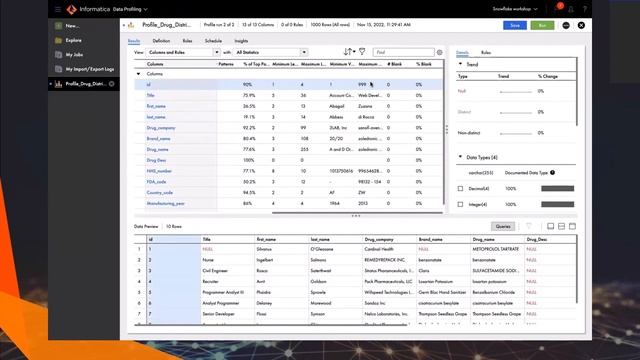Click vertical splitter handle between table and details
This screenshot has width=640, height=360.
point(447,129)
